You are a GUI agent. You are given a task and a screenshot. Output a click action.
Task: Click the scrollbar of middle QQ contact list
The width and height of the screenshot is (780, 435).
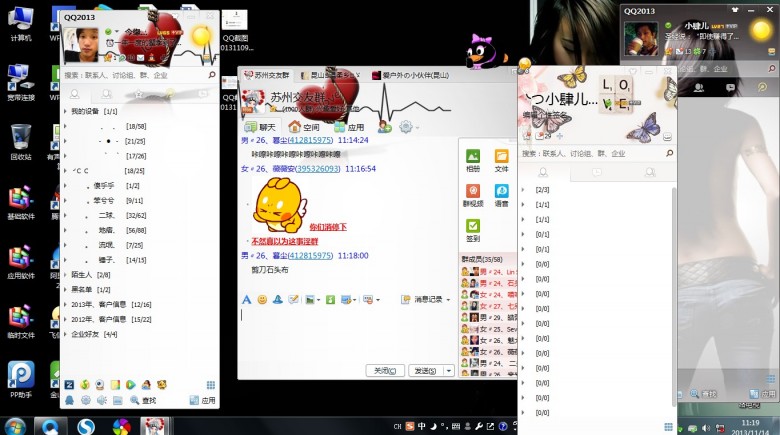(x=674, y=297)
